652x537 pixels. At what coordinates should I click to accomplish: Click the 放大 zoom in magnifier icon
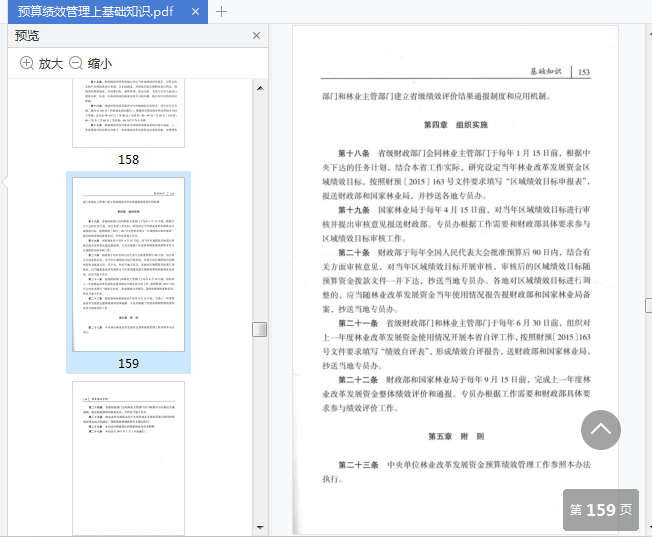[27, 63]
